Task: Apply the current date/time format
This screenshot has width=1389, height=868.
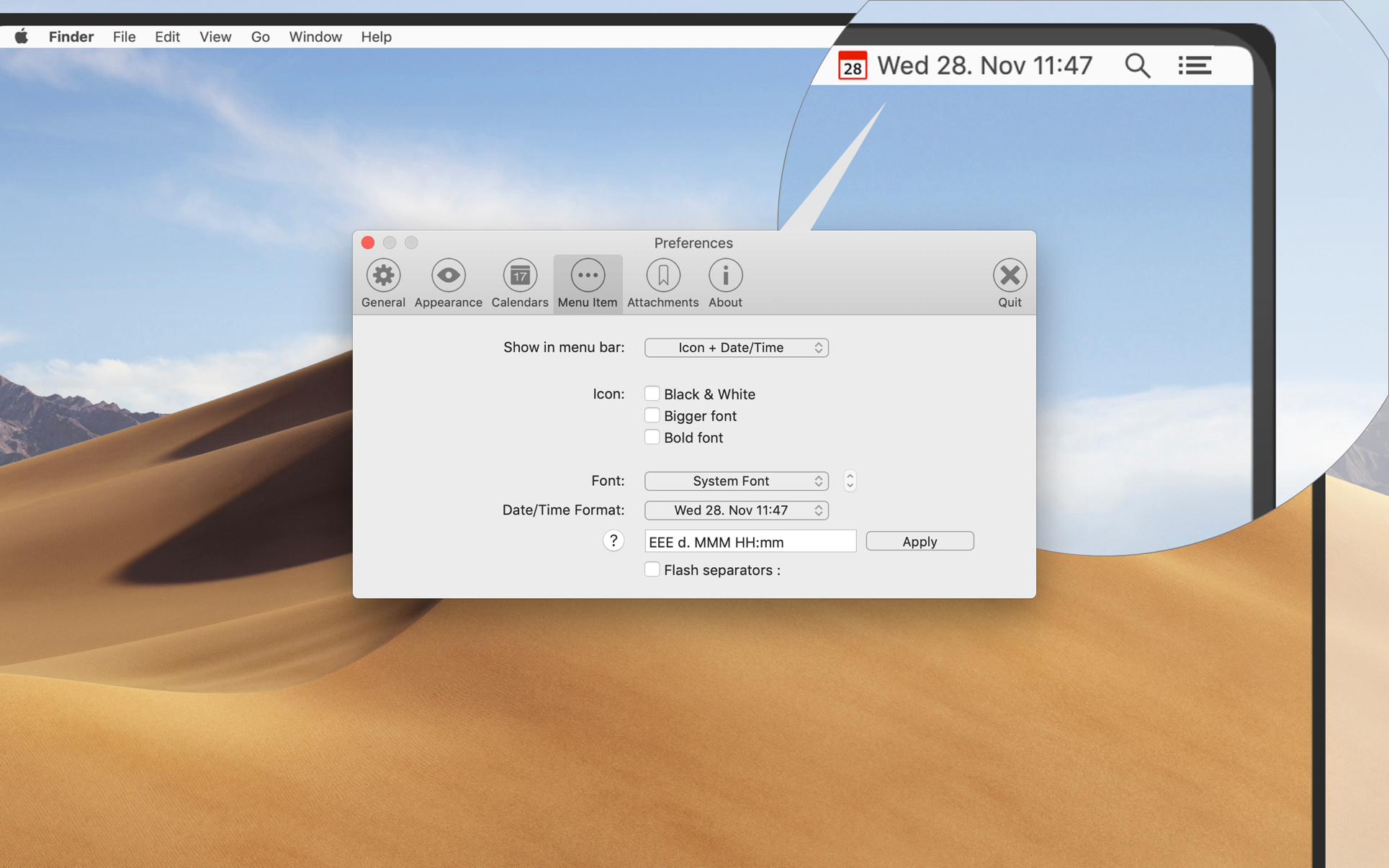Action: [919, 540]
